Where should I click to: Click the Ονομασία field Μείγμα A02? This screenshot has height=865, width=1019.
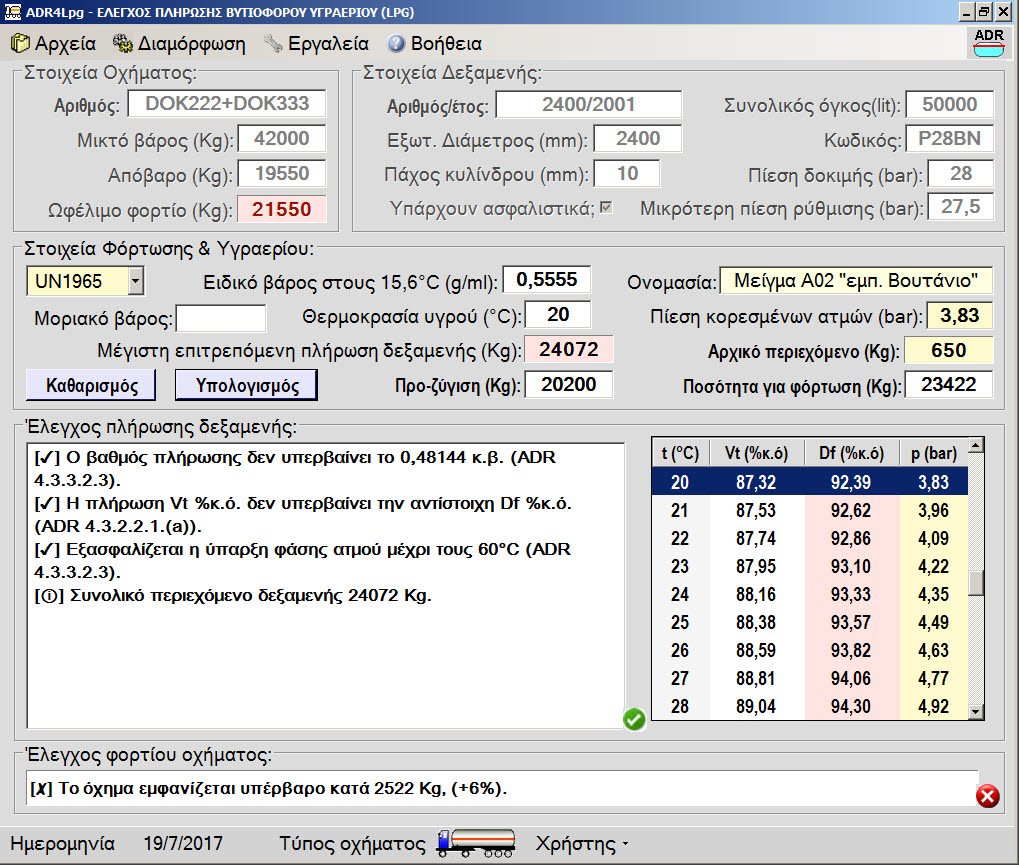point(856,280)
